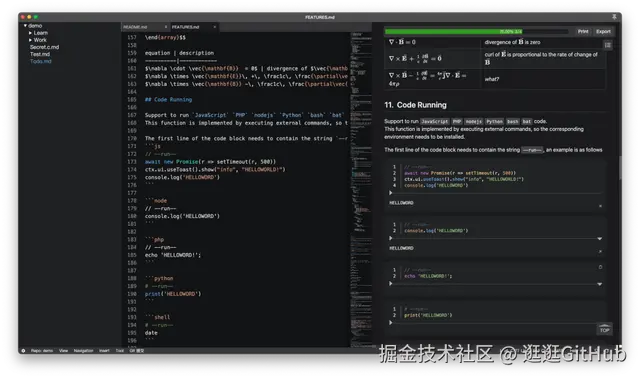The width and height of the screenshot is (640, 378).
Task: Open Secret.c.md in file tree
Action: (x=44, y=47)
